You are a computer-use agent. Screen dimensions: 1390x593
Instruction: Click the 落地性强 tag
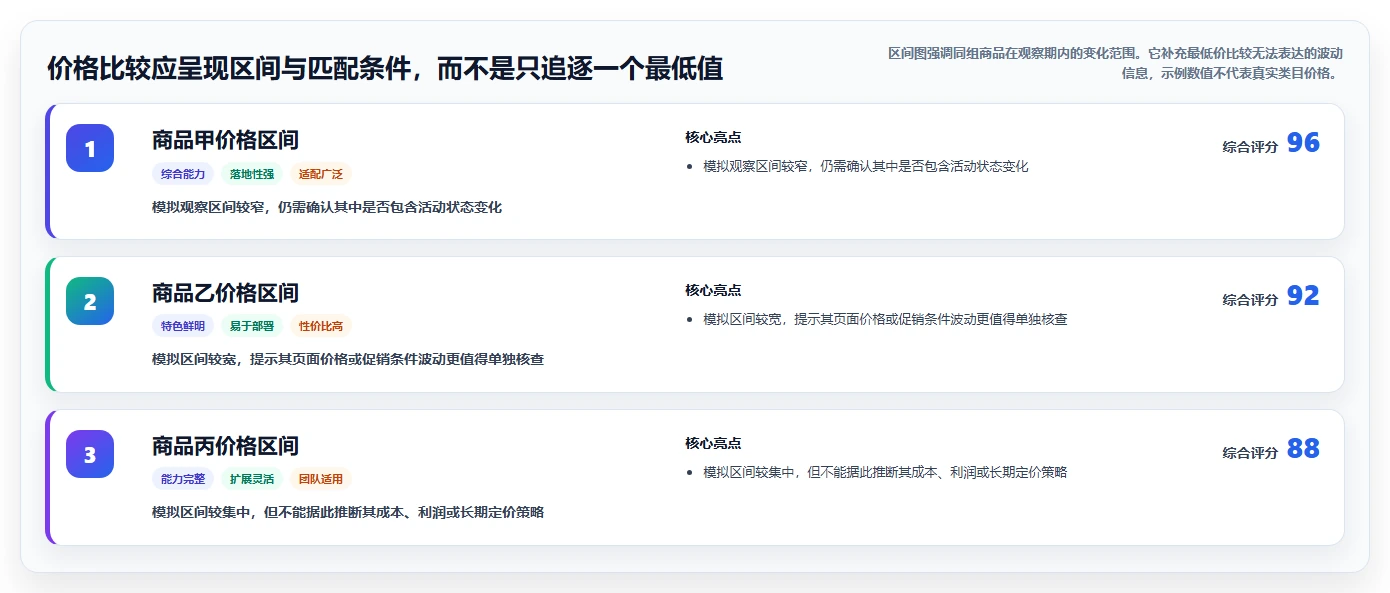[x=252, y=174]
